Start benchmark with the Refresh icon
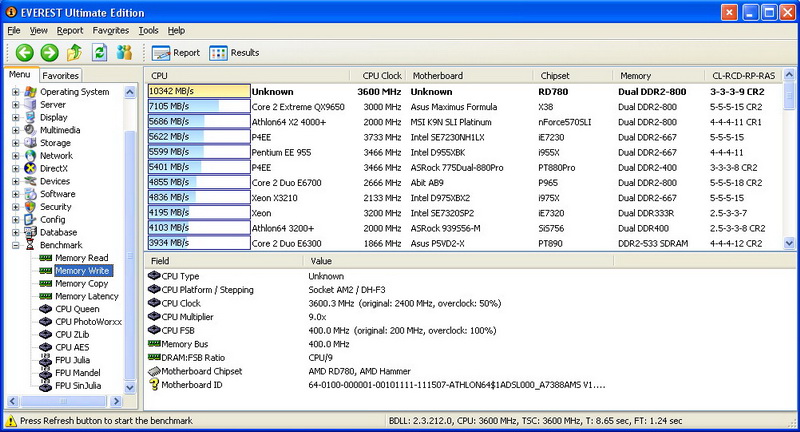This screenshot has width=800, height=432. 99,52
